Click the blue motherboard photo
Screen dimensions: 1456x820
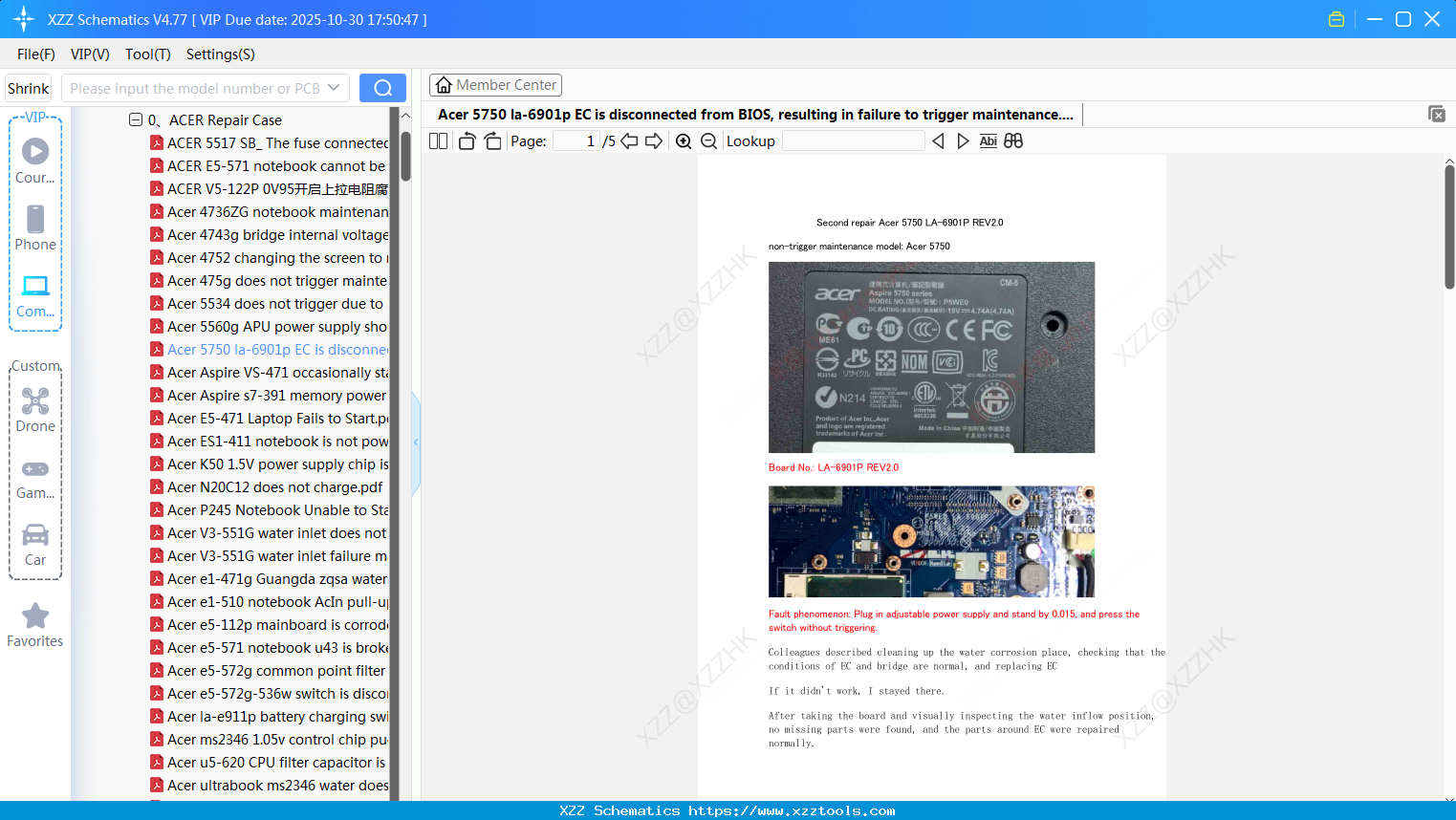pos(931,542)
